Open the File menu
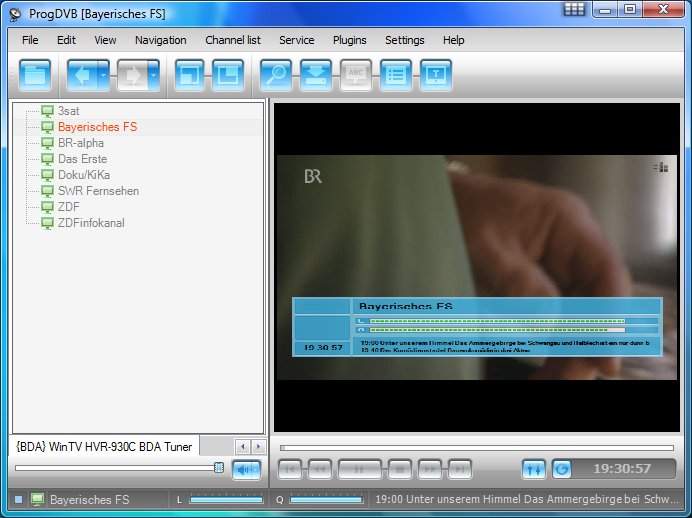Image resolution: width=692 pixels, height=518 pixels. (x=30, y=40)
